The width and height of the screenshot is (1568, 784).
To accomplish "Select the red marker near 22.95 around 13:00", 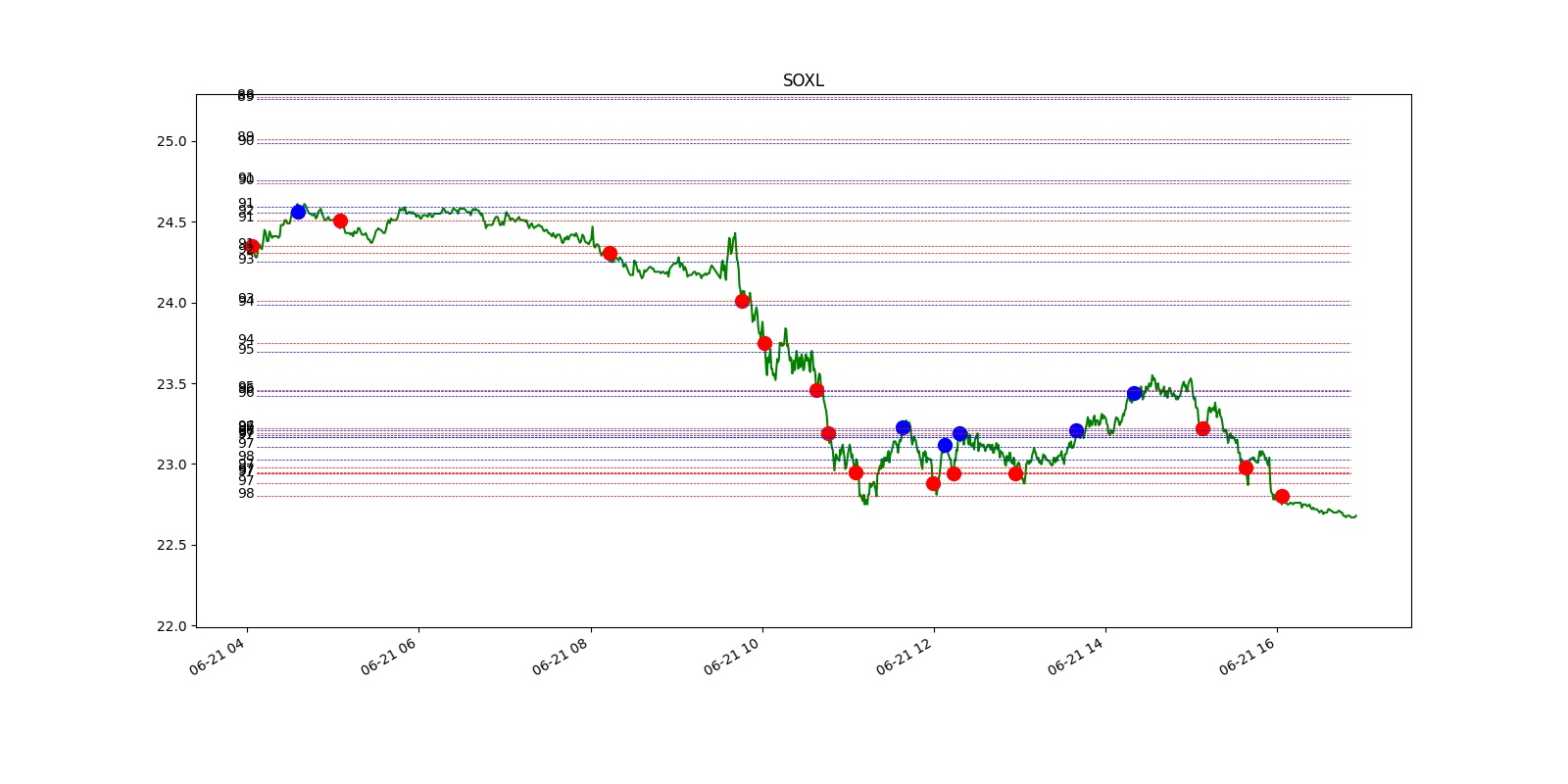I will point(1015,473).
